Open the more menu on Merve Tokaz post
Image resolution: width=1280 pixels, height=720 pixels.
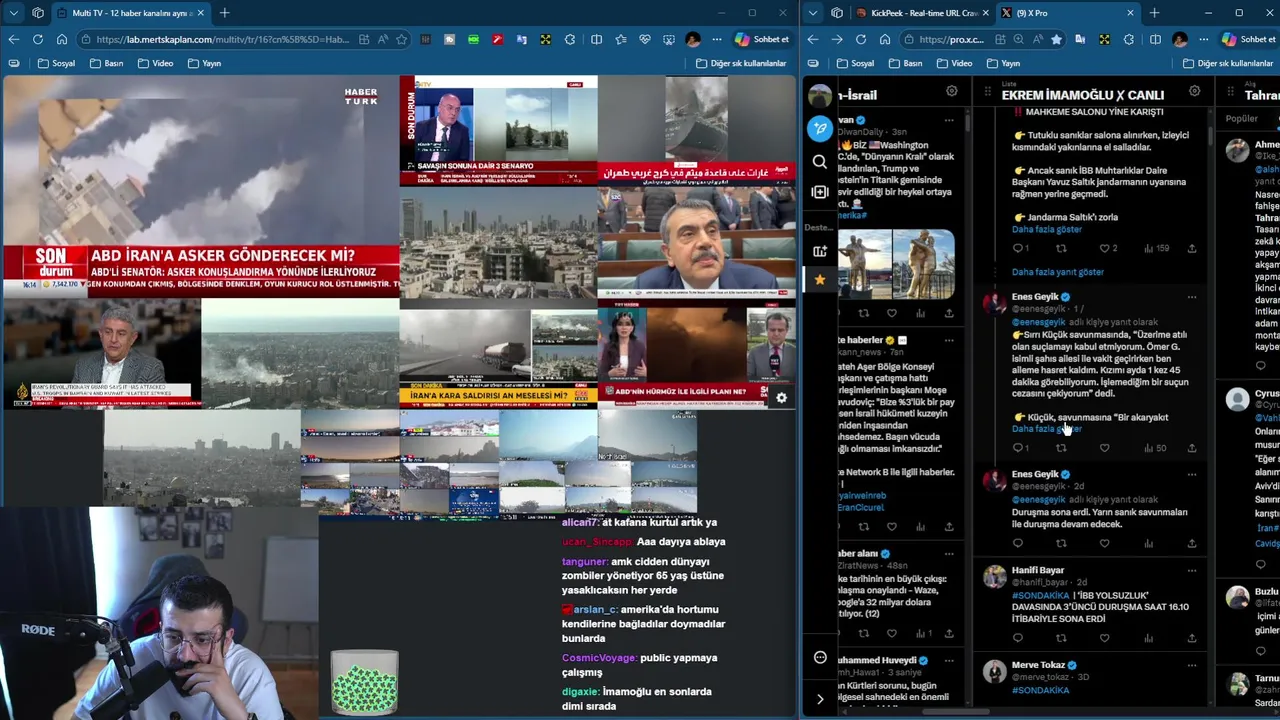click(1191, 665)
